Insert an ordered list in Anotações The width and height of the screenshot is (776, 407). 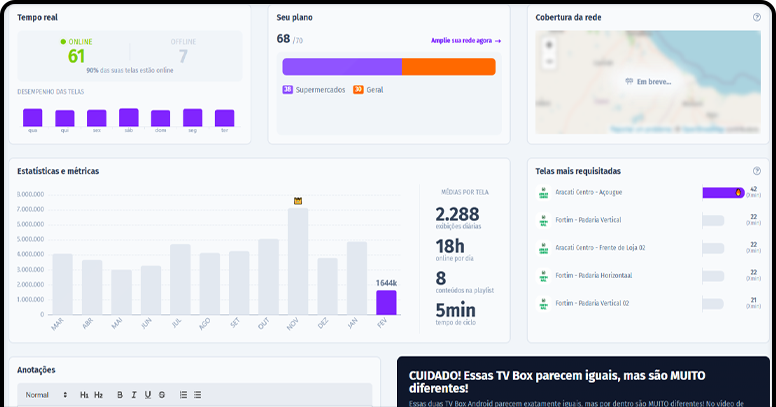tap(183, 395)
